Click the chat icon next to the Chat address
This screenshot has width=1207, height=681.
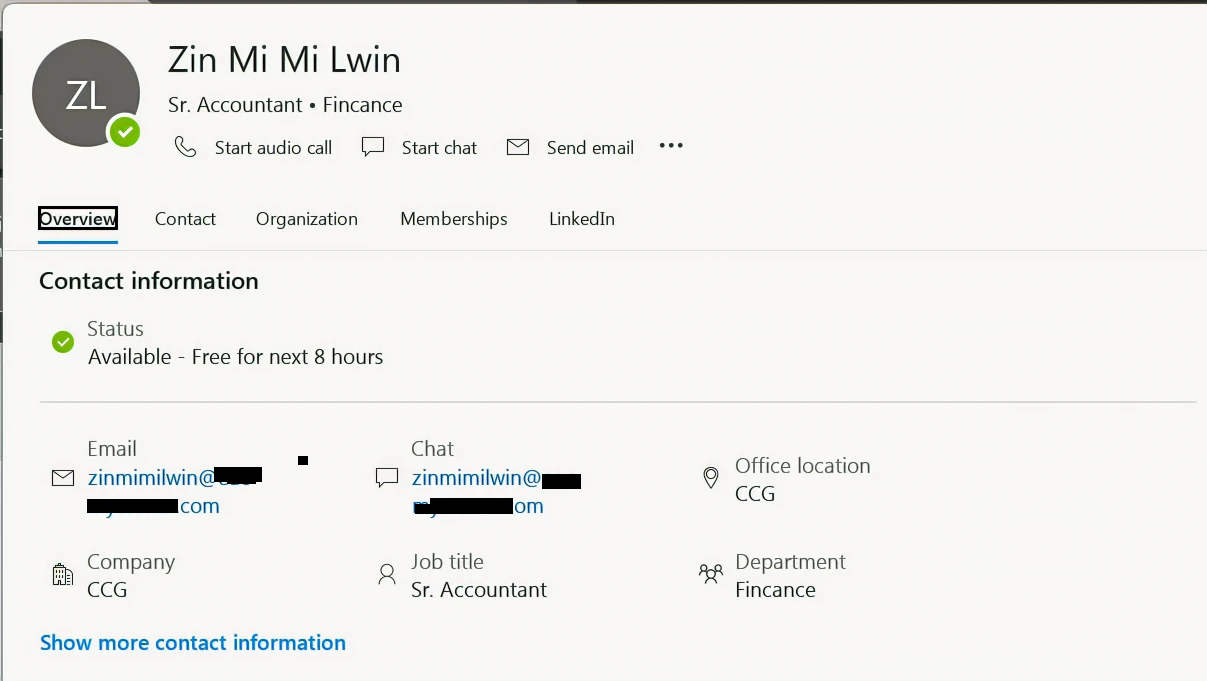click(386, 477)
